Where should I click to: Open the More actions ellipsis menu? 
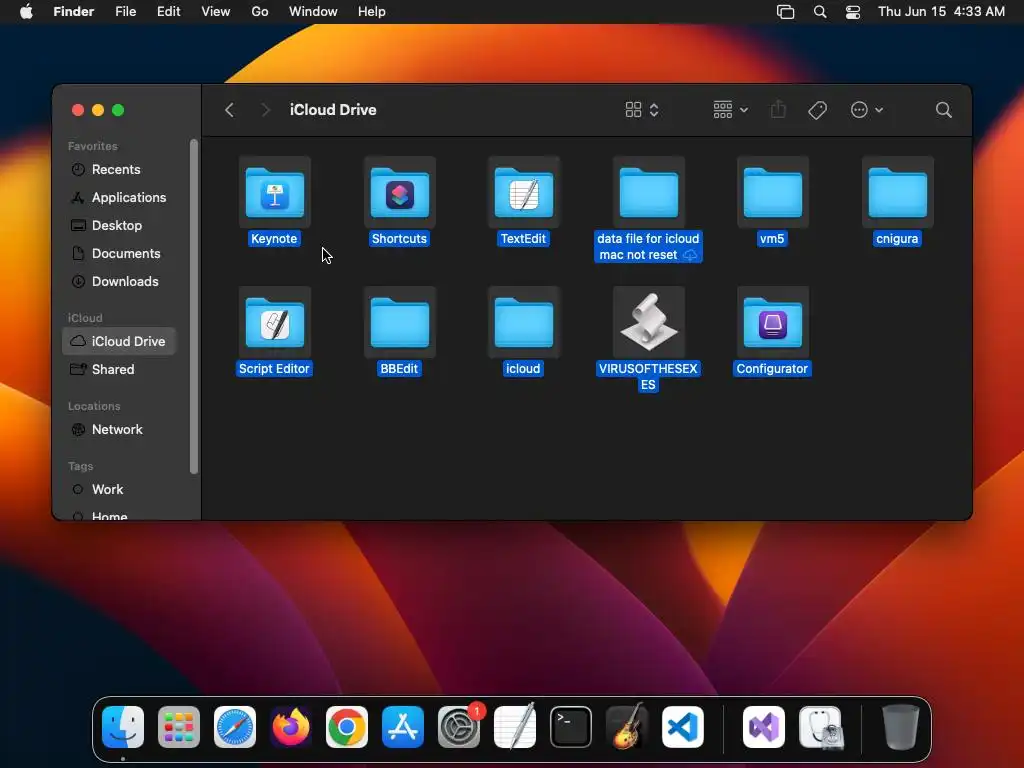click(867, 110)
